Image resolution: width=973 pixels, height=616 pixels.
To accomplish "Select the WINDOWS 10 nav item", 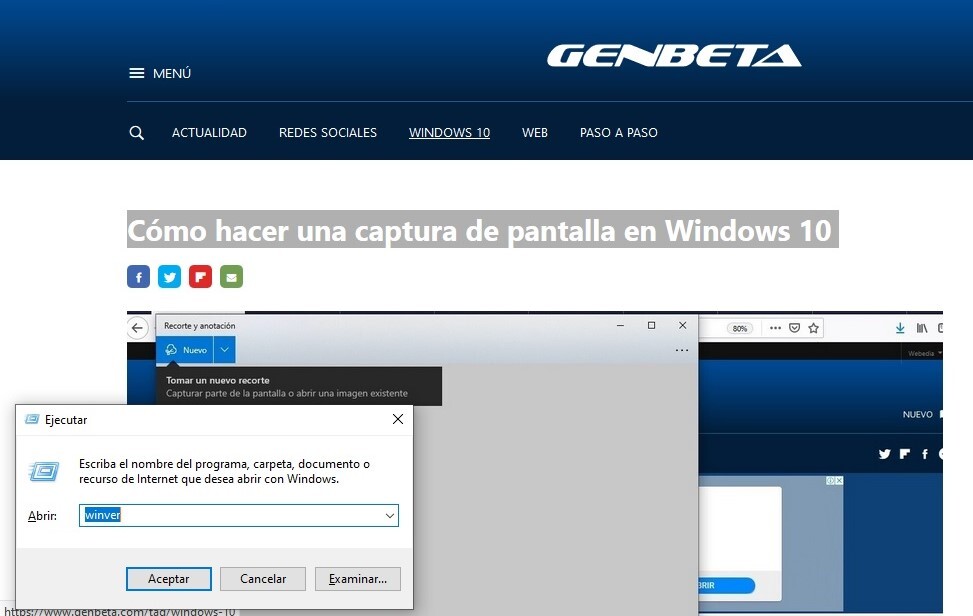I will [449, 133].
